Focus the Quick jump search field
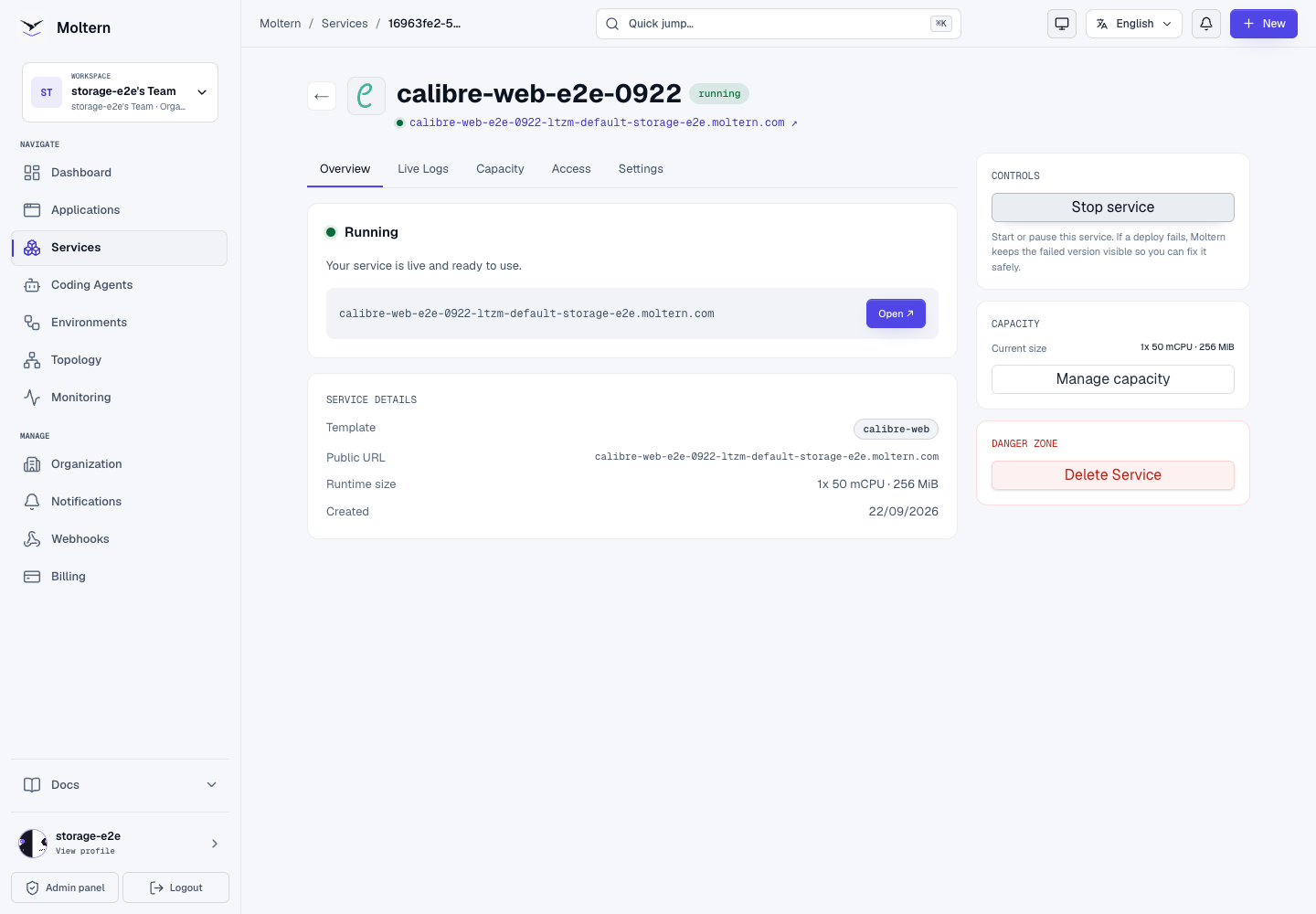1316x914 pixels. click(x=779, y=24)
